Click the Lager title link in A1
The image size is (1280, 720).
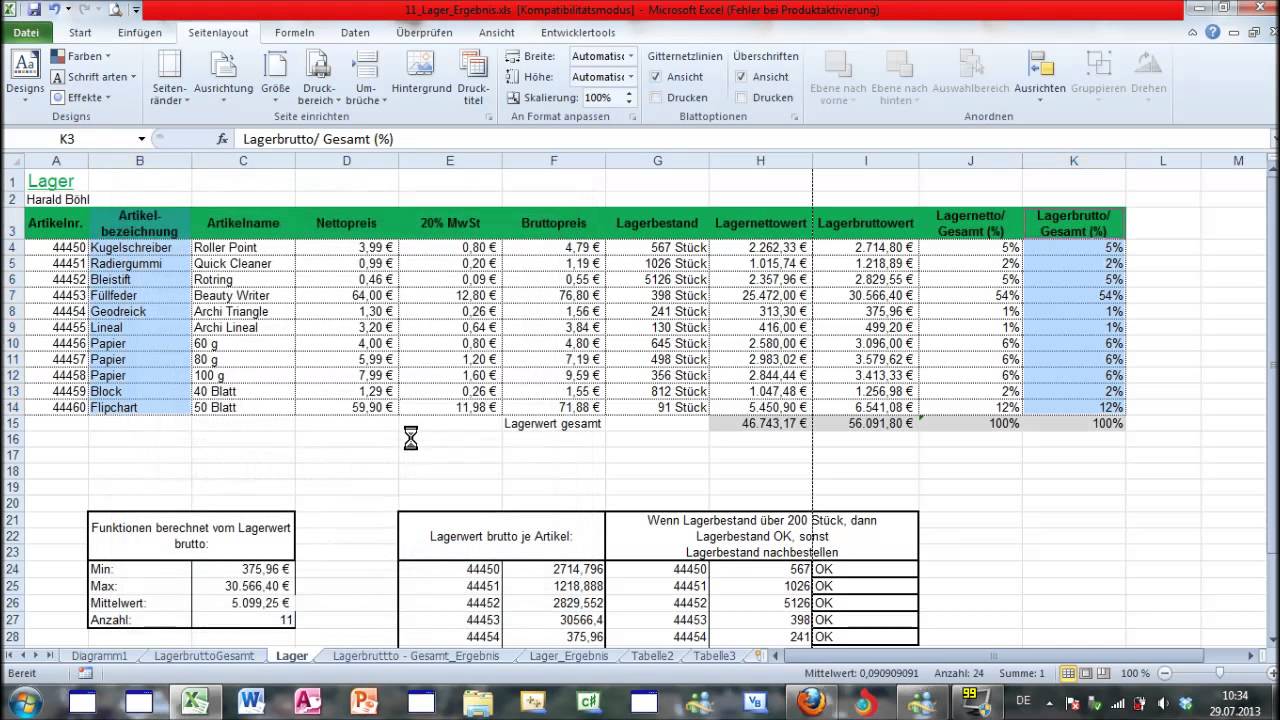click(x=50, y=181)
